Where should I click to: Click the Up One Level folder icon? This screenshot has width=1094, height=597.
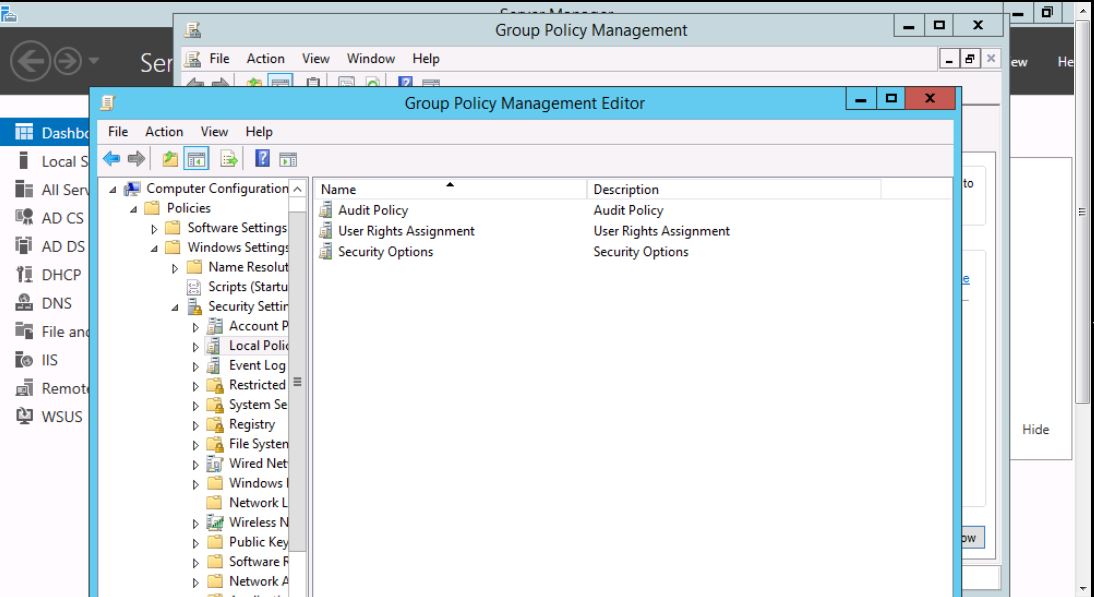[171, 158]
